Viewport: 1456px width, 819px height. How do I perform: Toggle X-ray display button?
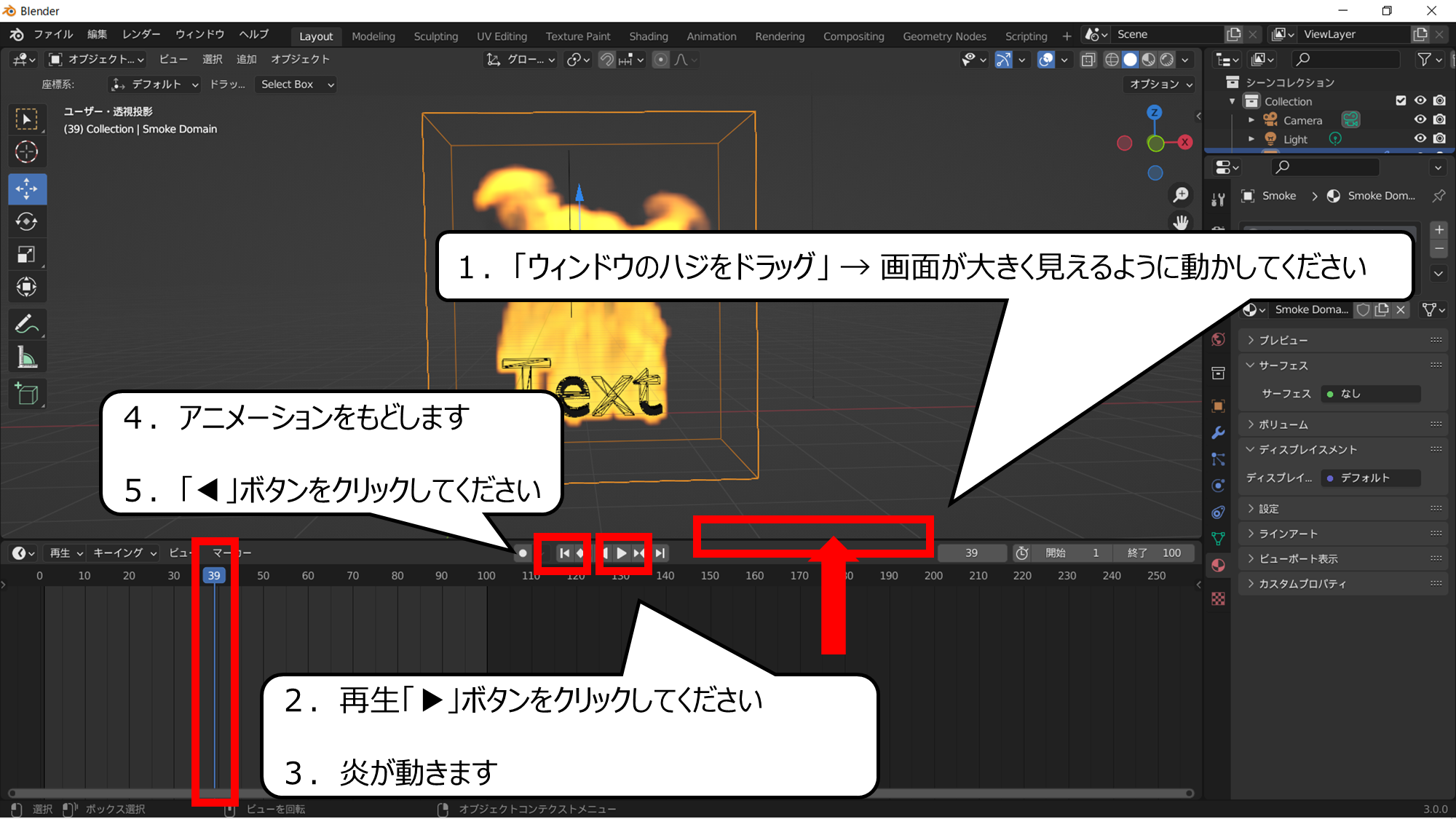click(1088, 60)
